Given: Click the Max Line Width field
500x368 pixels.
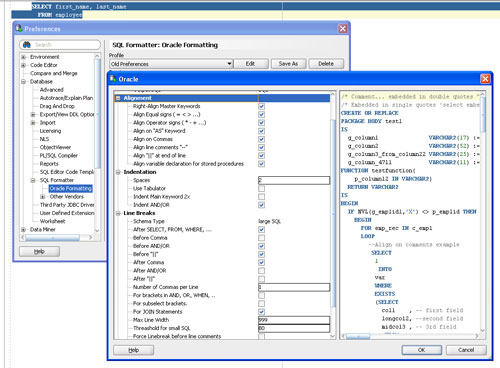Looking at the screenshot, I should pyautogui.click(x=294, y=320).
